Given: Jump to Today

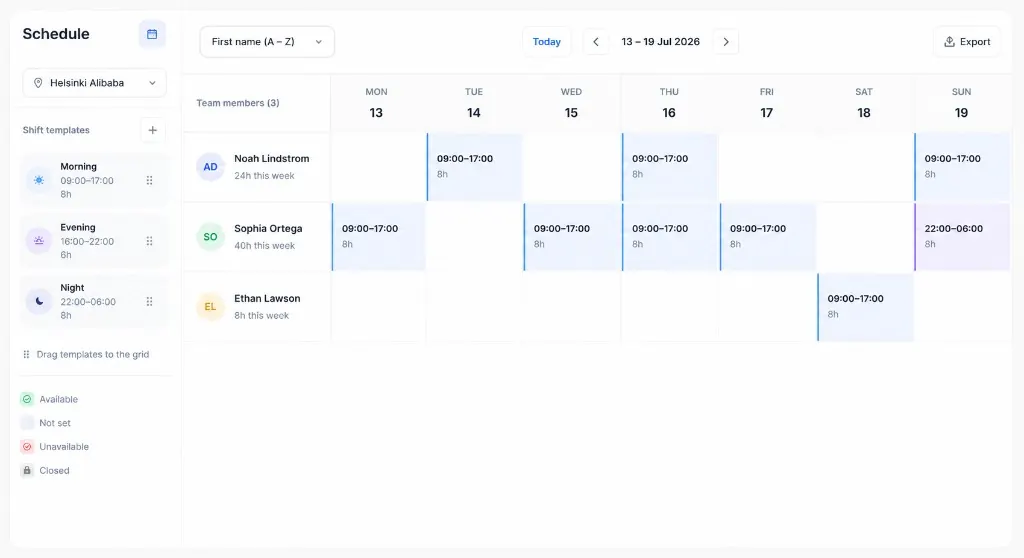Looking at the screenshot, I should [547, 42].
